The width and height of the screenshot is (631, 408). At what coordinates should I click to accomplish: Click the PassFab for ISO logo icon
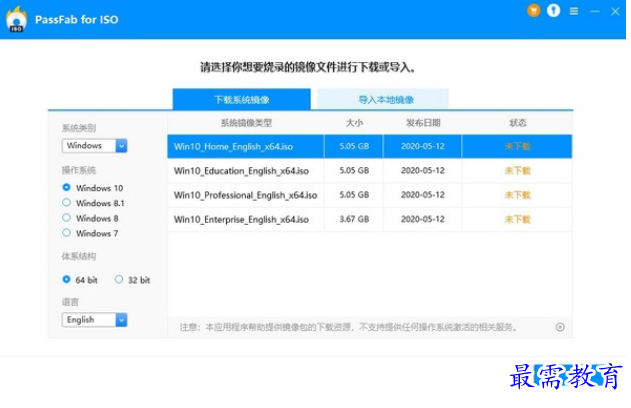[x=16, y=19]
